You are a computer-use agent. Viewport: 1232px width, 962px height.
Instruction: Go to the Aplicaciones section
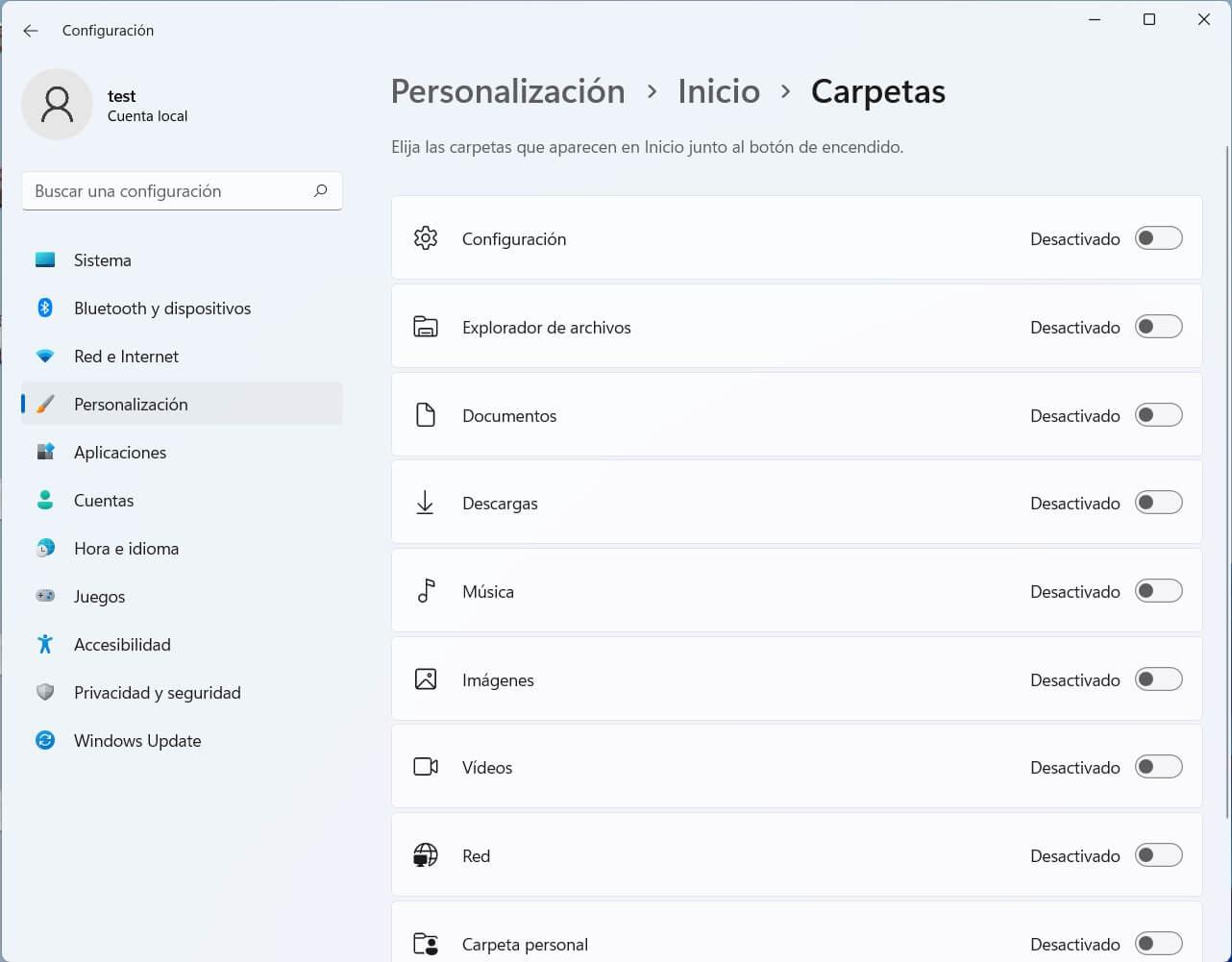click(120, 452)
